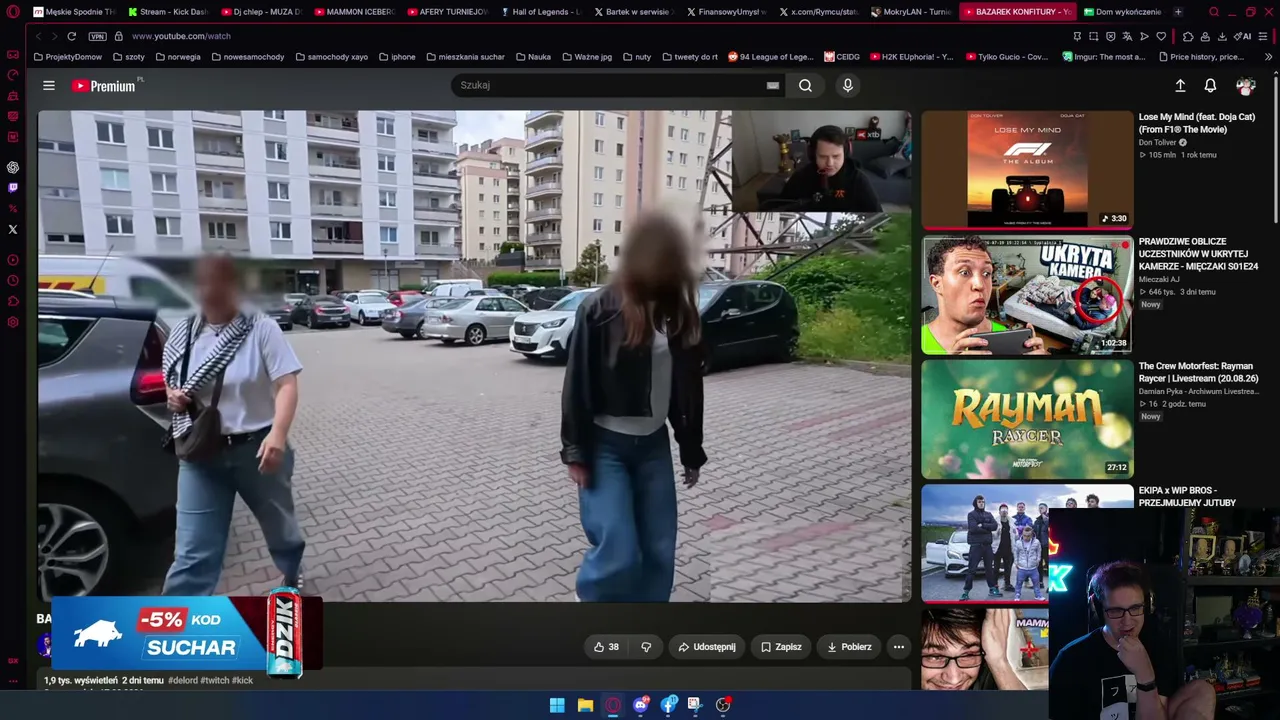Open the CEIDG bookmark link
This screenshot has width=1280, height=720.
(842, 57)
